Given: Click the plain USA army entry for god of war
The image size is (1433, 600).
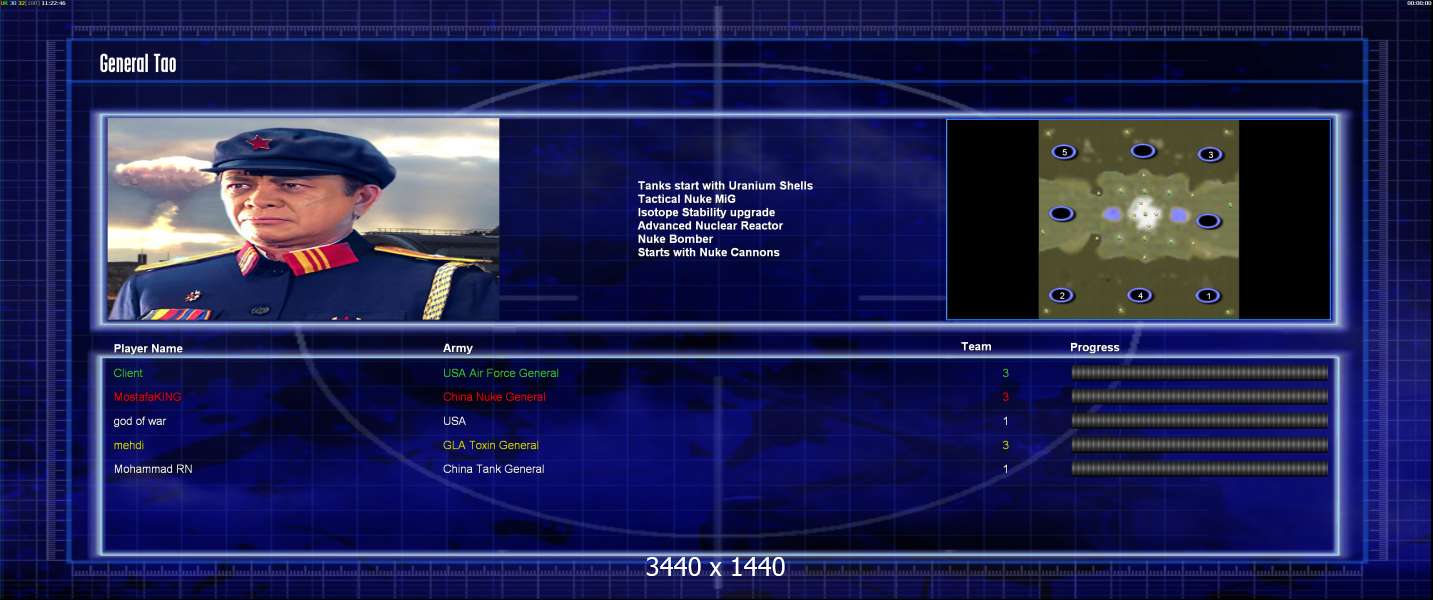Looking at the screenshot, I should coord(454,421).
